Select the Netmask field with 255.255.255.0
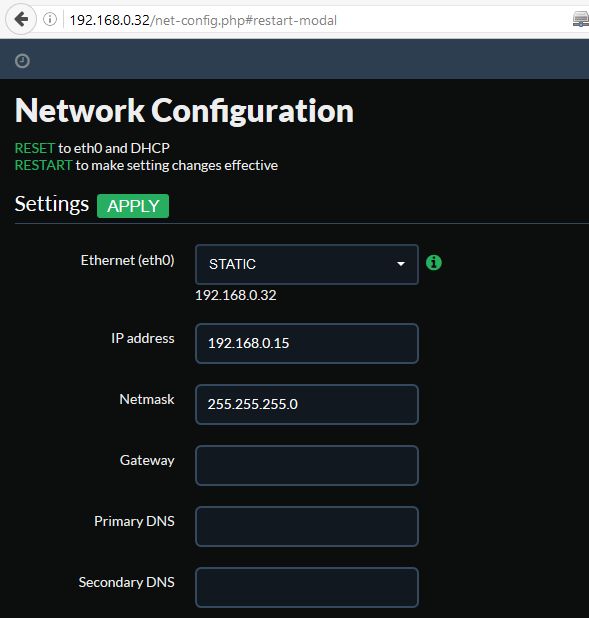 pos(307,404)
